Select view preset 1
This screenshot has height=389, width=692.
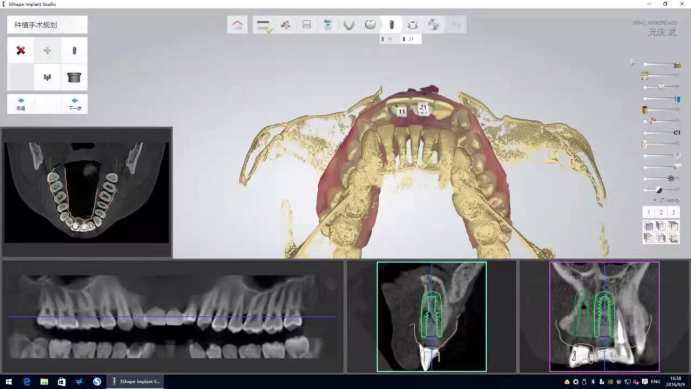648,212
